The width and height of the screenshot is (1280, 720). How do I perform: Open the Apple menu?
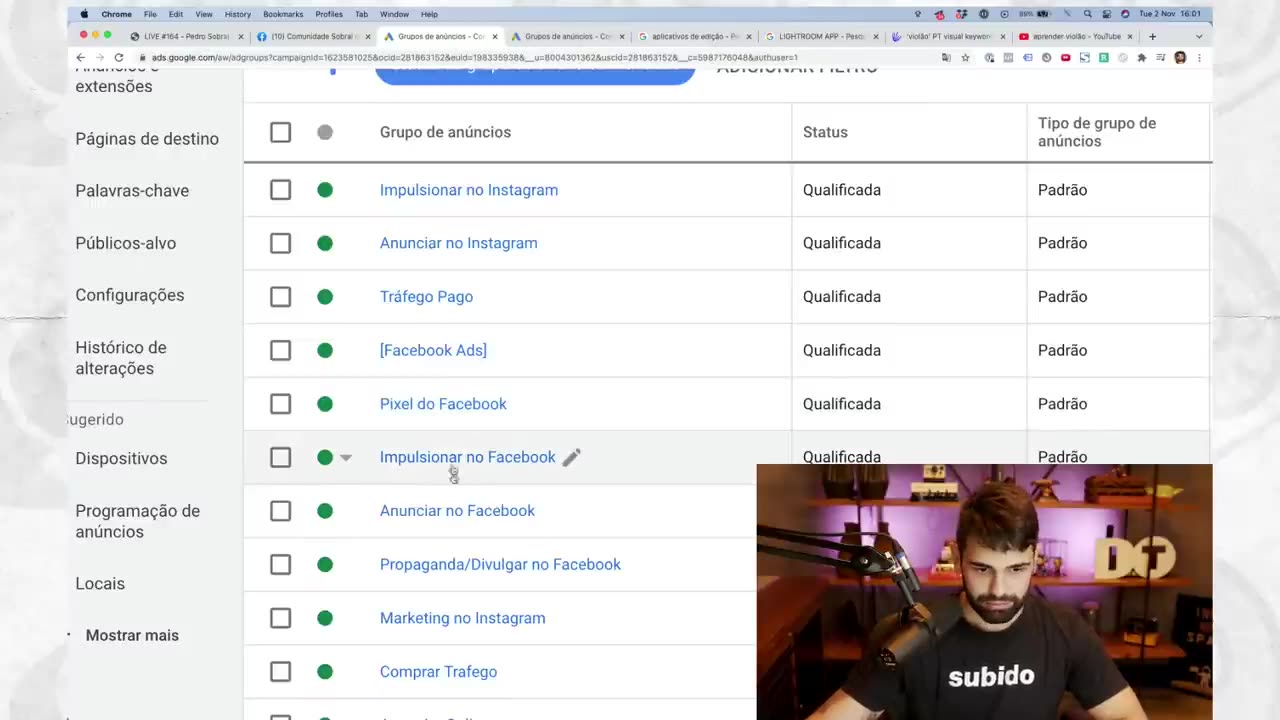(84, 14)
